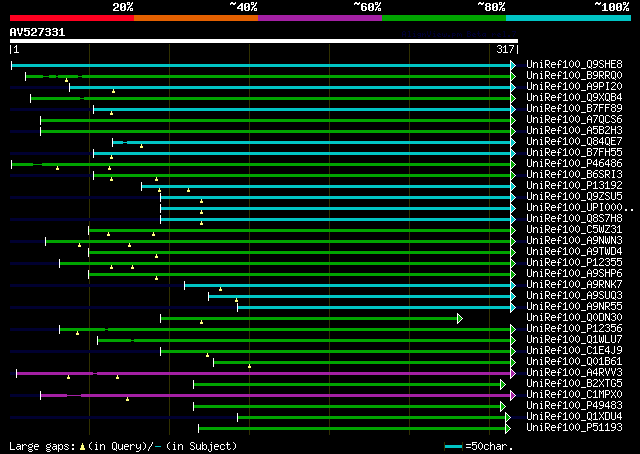640x454 pixels.
Task: Select the UniRef100_Q01B61 label
Action: (574, 362)
